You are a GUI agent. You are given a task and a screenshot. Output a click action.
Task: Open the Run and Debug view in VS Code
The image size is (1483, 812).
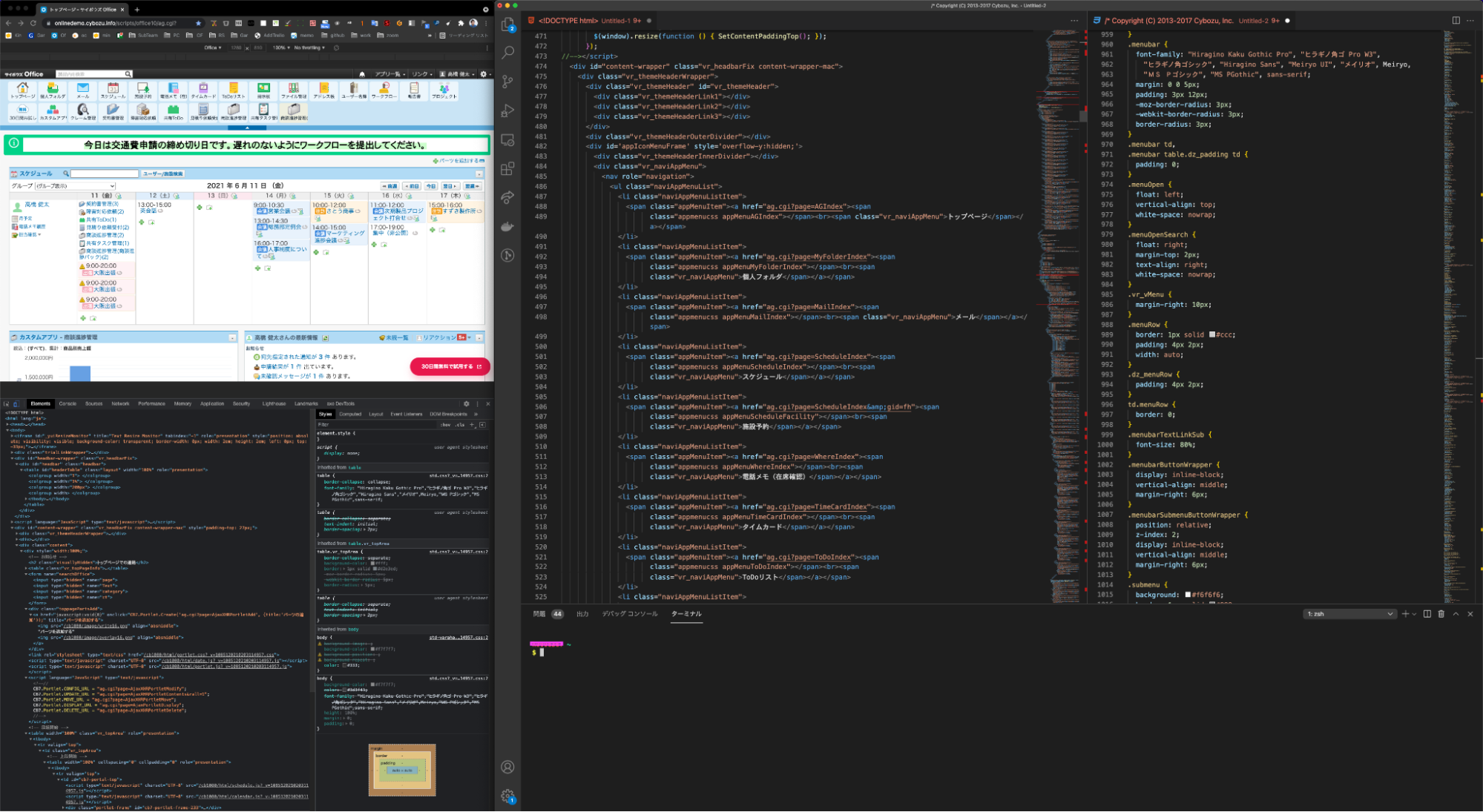[508, 110]
